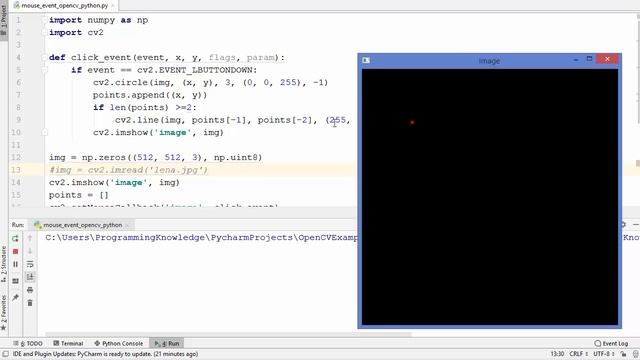
Task: Pause output with the pause icon
Action: coord(16,264)
